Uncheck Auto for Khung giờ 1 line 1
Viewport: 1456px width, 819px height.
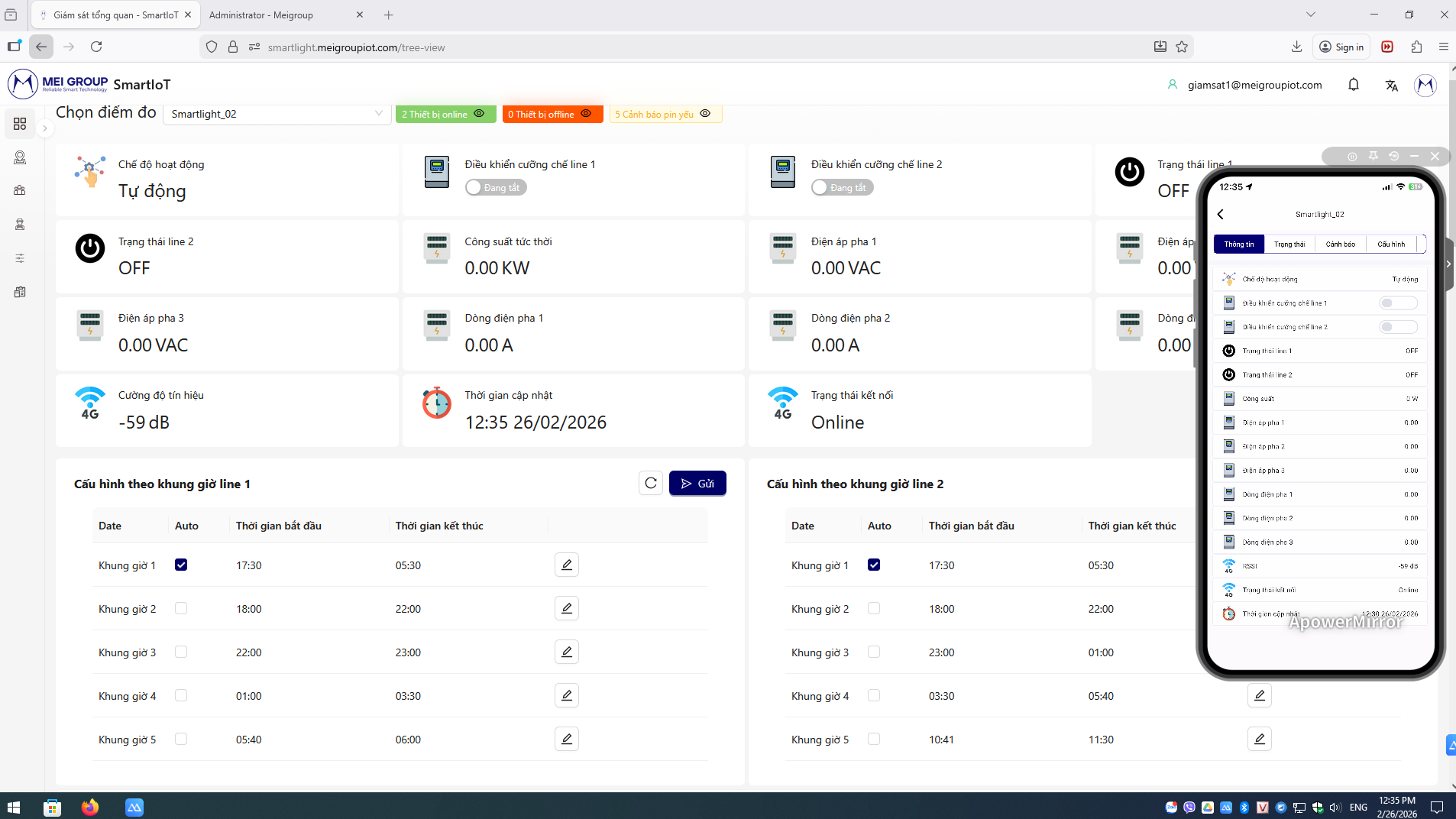click(x=181, y=565)
